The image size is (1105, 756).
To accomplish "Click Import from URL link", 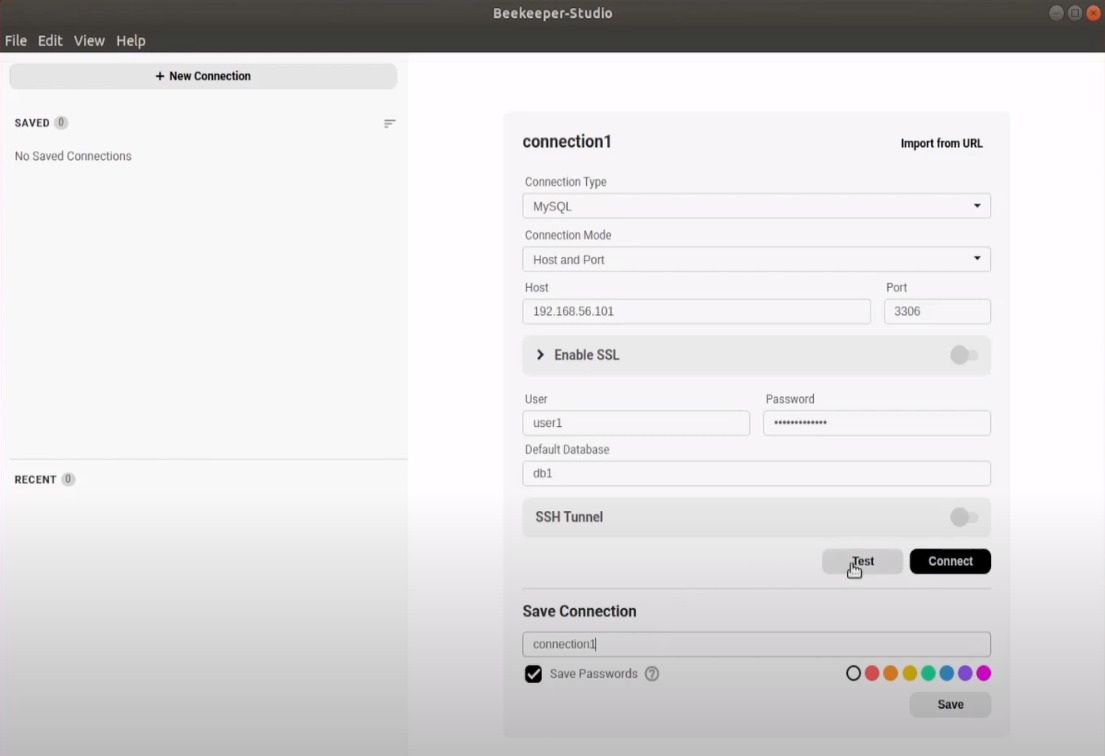I will tap(942, 143).
